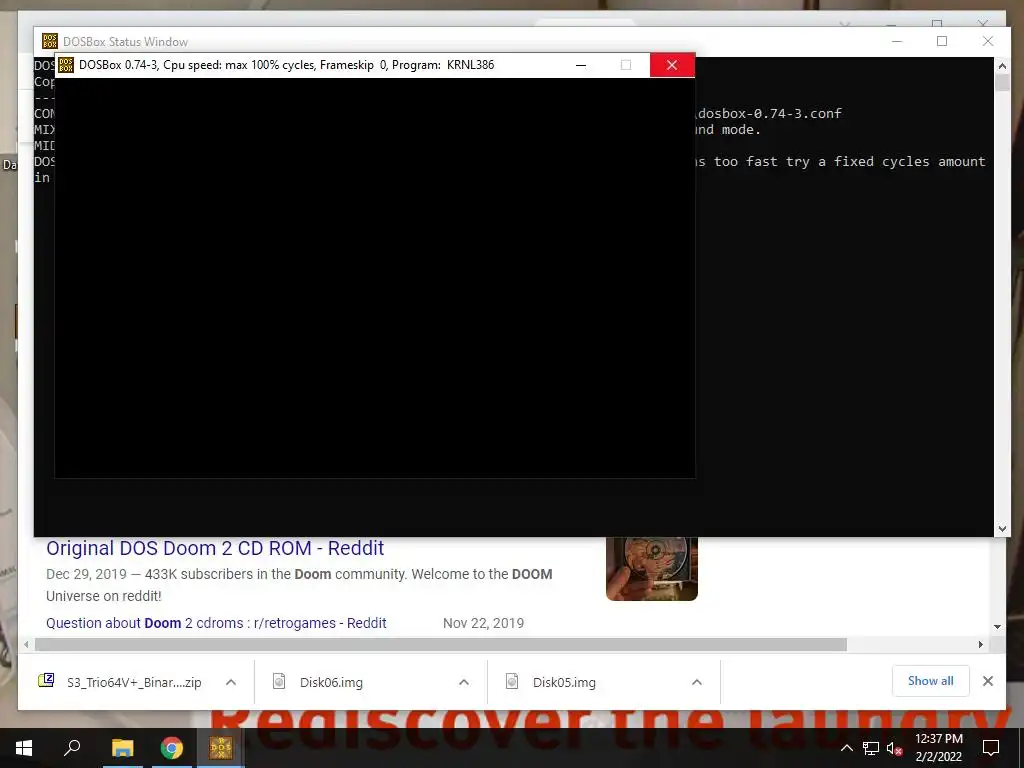The image size is (1024, 768).
Task: Switch to Chrome in taskbar
Action: coord(172,748)
